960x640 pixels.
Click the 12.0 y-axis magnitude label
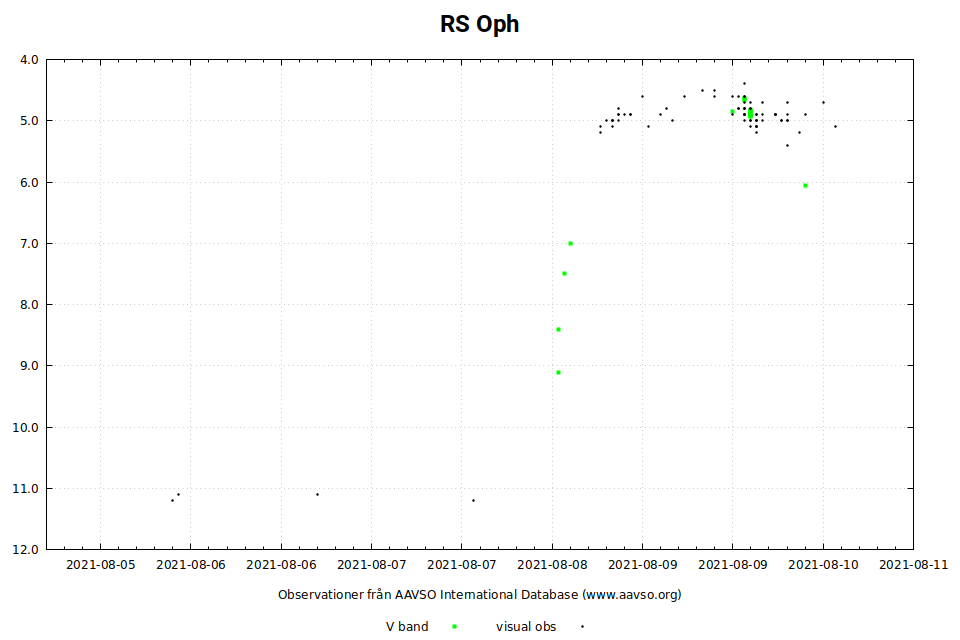(x=29, y=550)
